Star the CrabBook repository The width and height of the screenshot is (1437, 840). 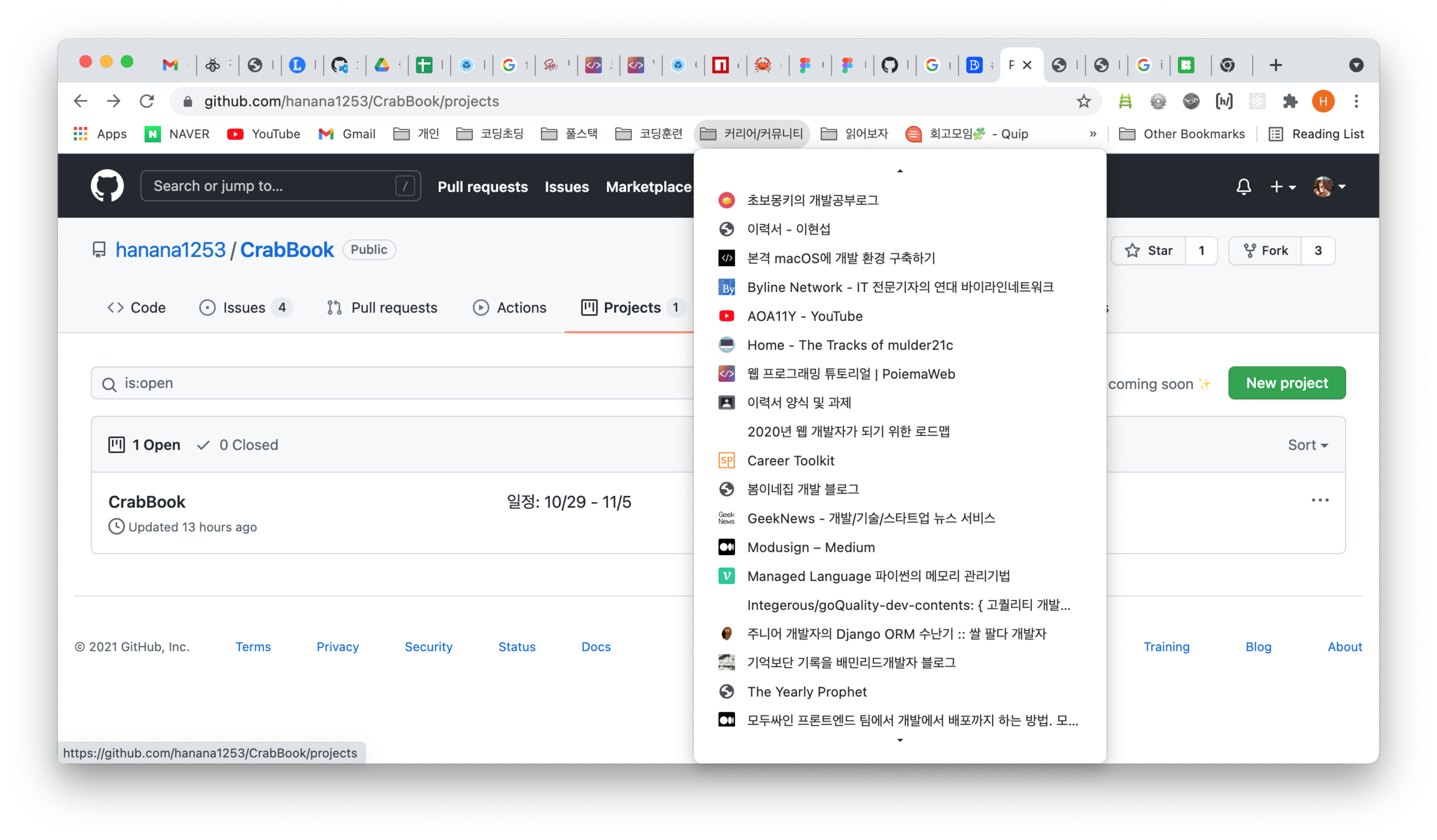[1149, 251]
